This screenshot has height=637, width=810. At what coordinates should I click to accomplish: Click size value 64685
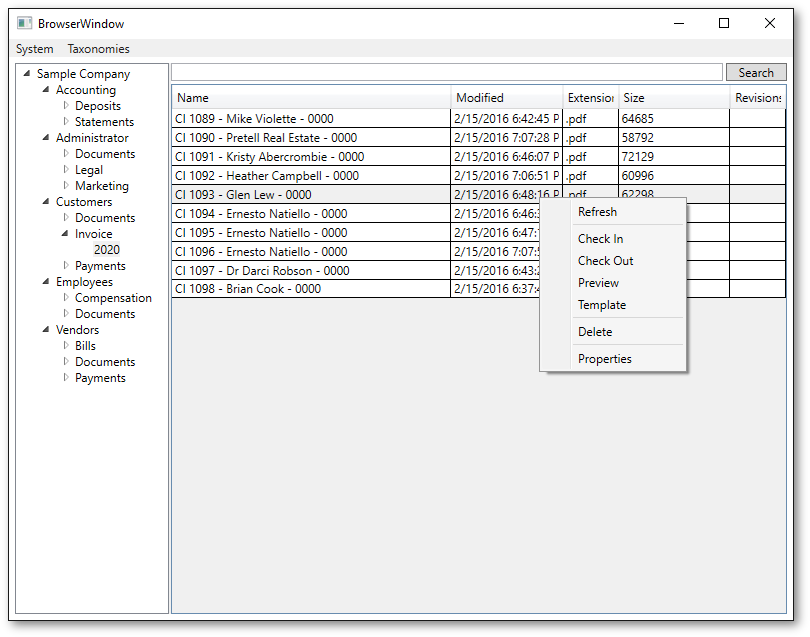637,119
